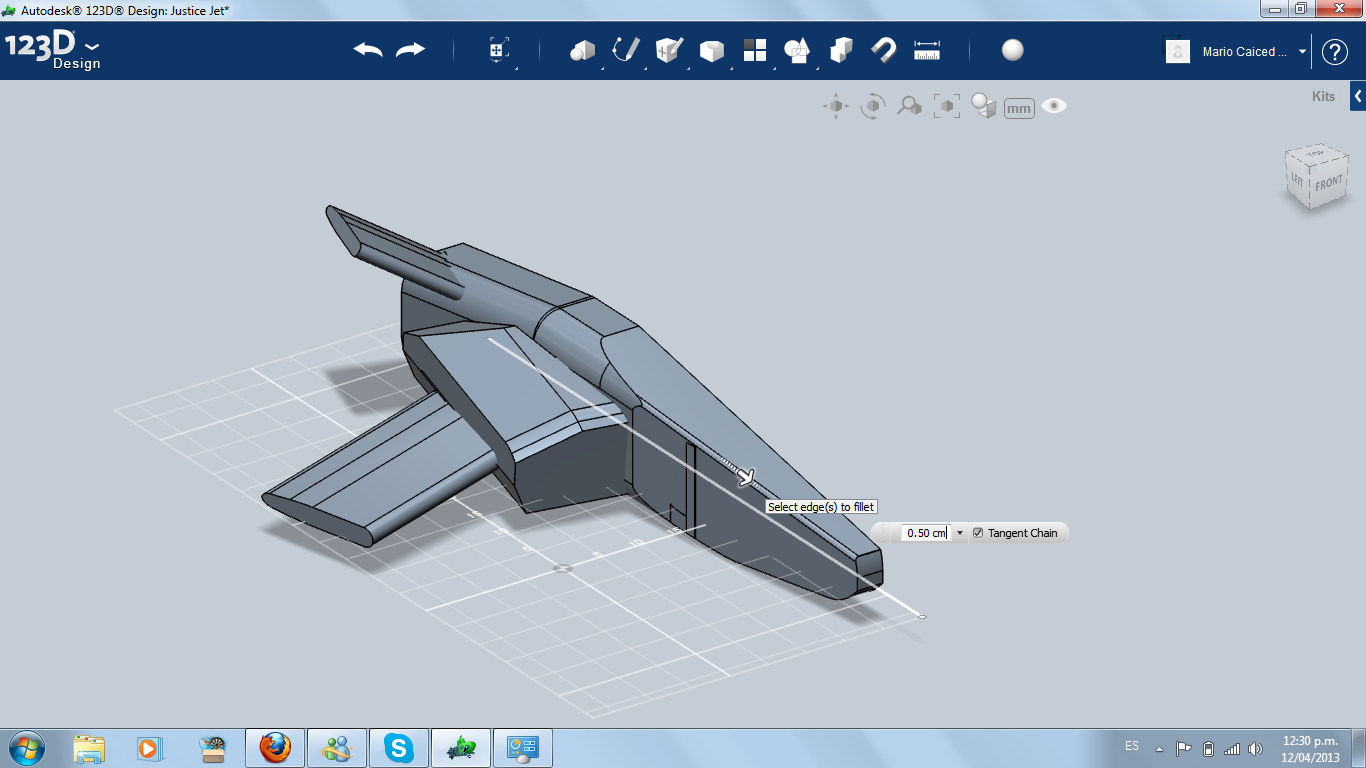Toggle the visibility eye icon
Viewport: 1366px width, 768px height.
(x=1054, y=105)
